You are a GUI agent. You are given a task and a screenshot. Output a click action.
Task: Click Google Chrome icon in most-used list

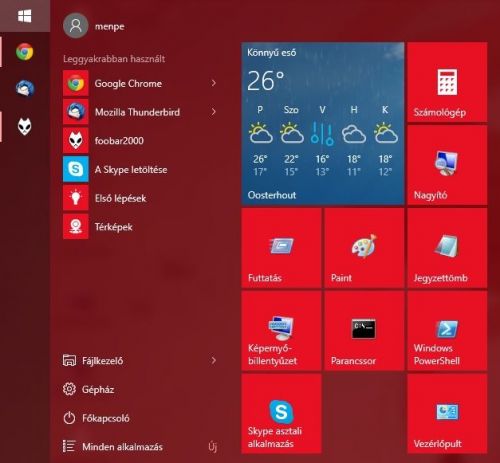tap(76, 83)
